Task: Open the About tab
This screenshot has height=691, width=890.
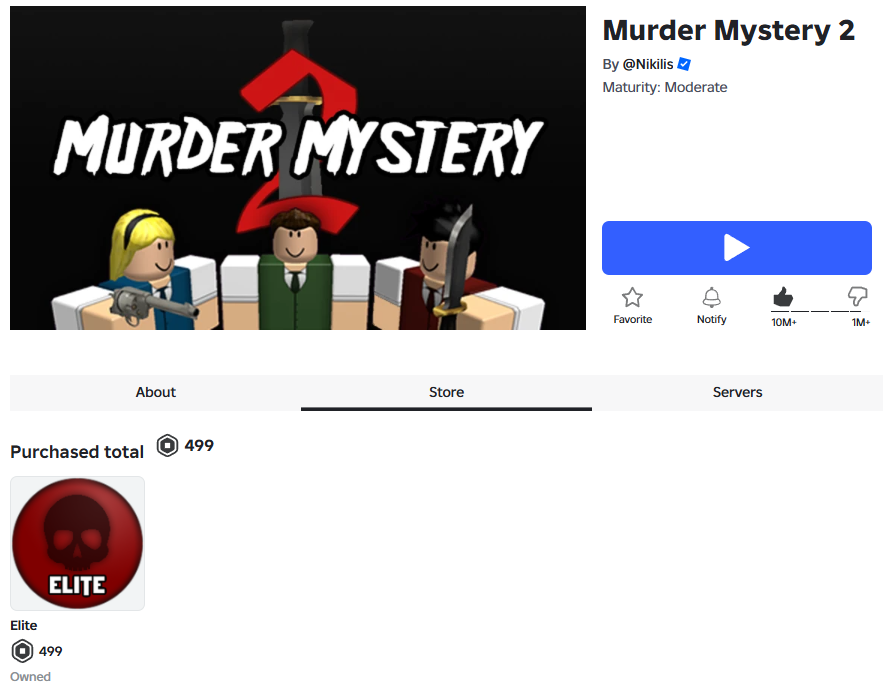Action: [156, 392]
